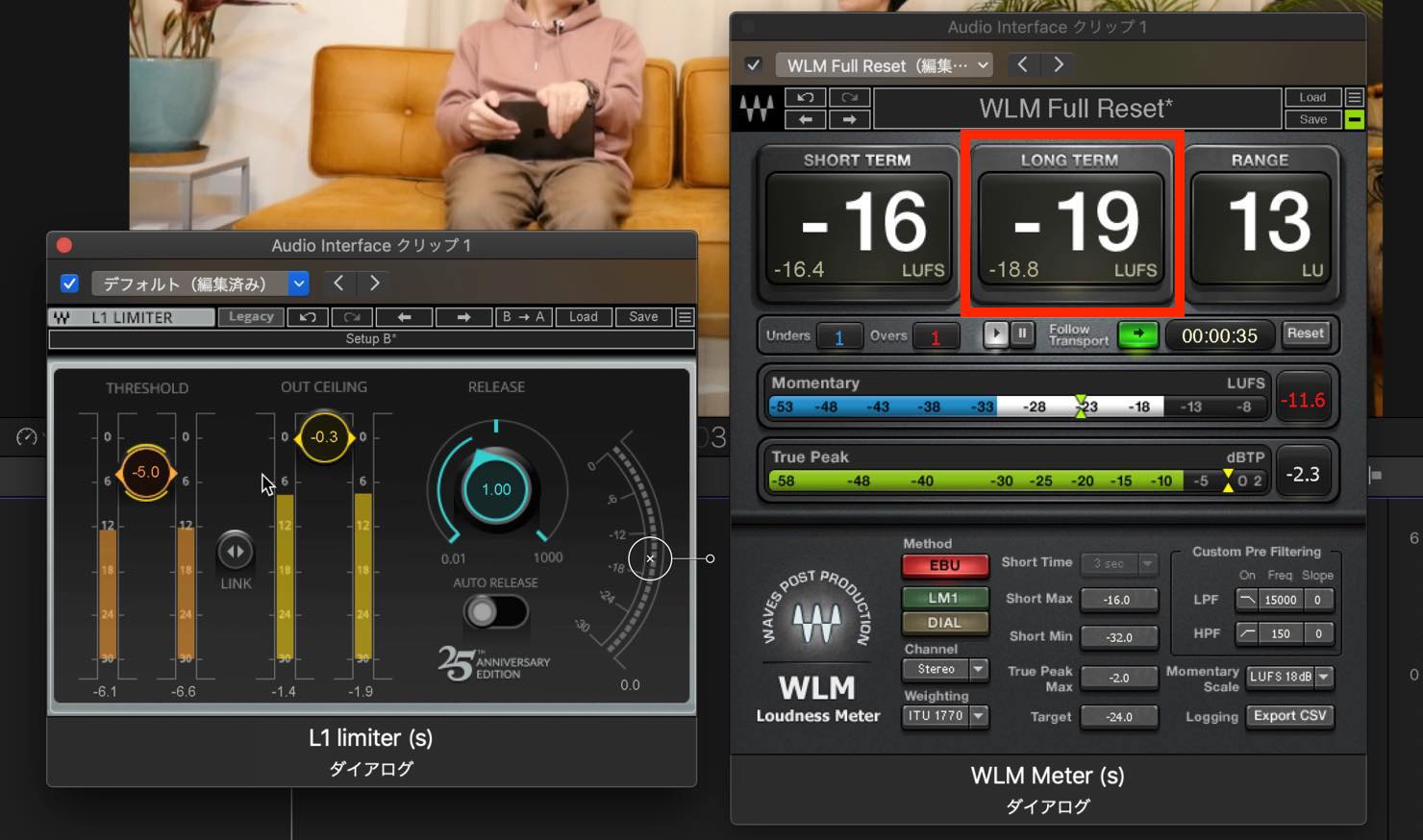The width and height of the screenshot is (1423, 840).
Task: Click the Short Min -32.0 field
Action: coord(1119,637)
